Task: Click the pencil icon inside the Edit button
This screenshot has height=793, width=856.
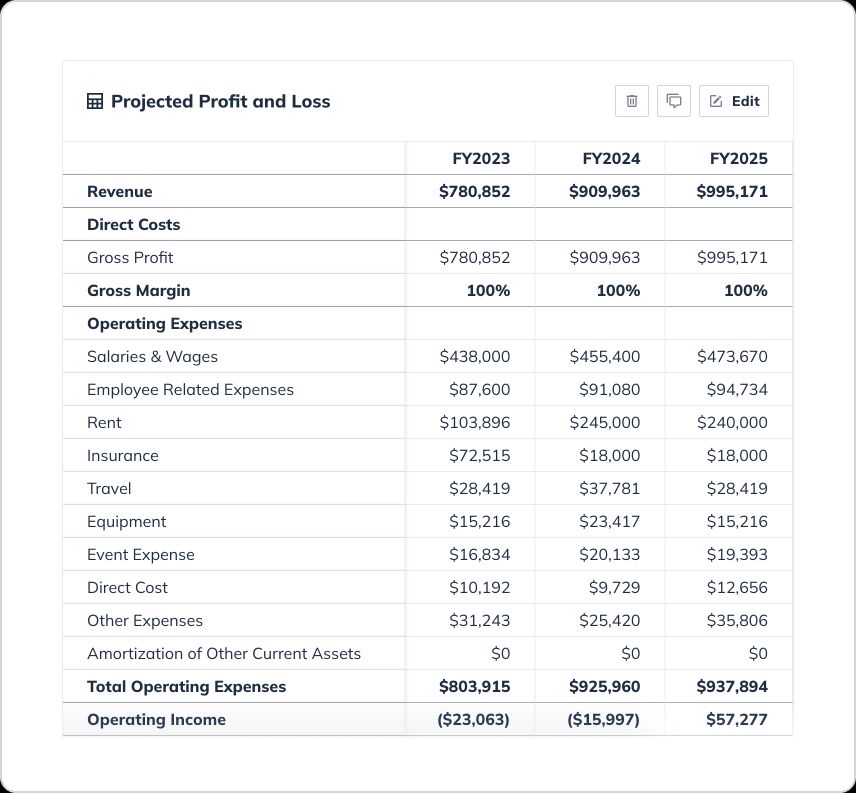Action: coord(716,100)
